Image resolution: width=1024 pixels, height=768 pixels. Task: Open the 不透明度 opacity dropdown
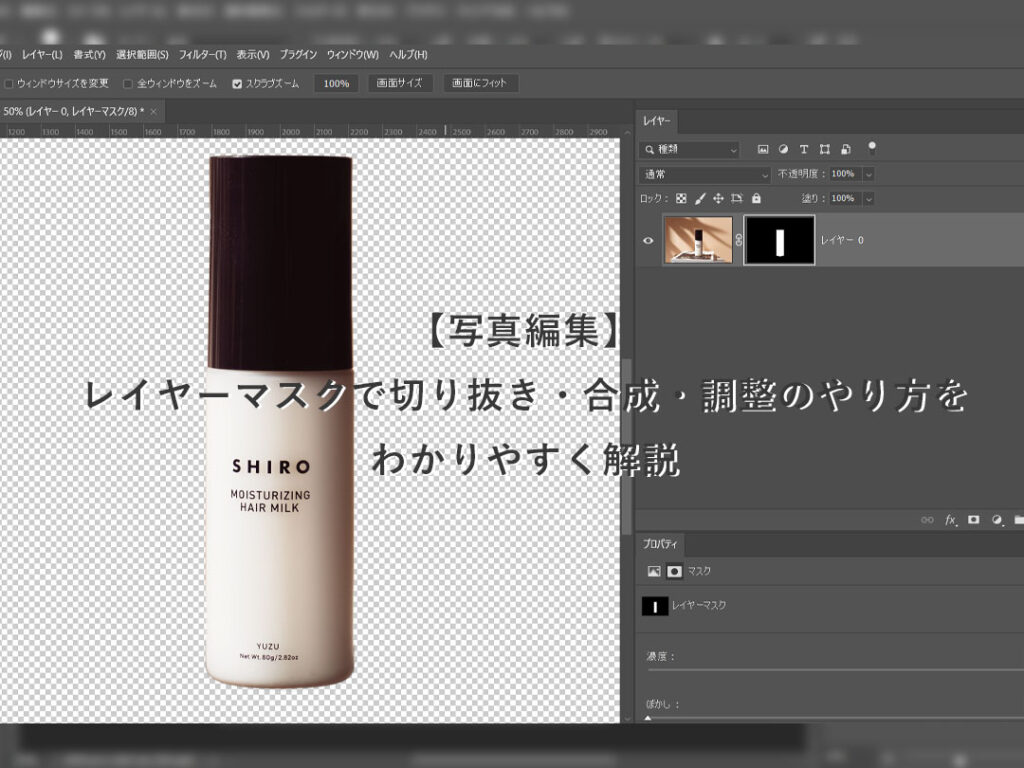(868, 174)
